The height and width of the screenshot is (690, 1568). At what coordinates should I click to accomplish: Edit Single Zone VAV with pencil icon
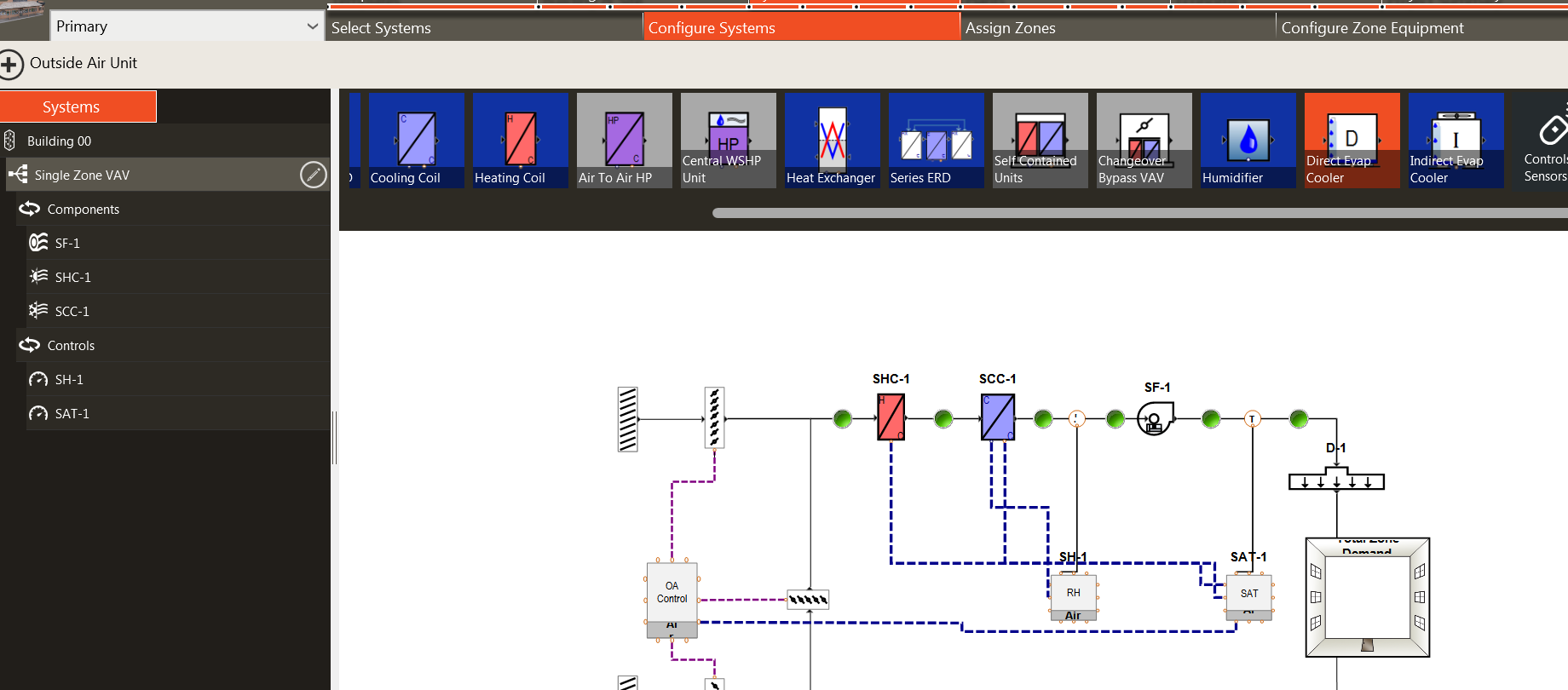tap(314, 175)
